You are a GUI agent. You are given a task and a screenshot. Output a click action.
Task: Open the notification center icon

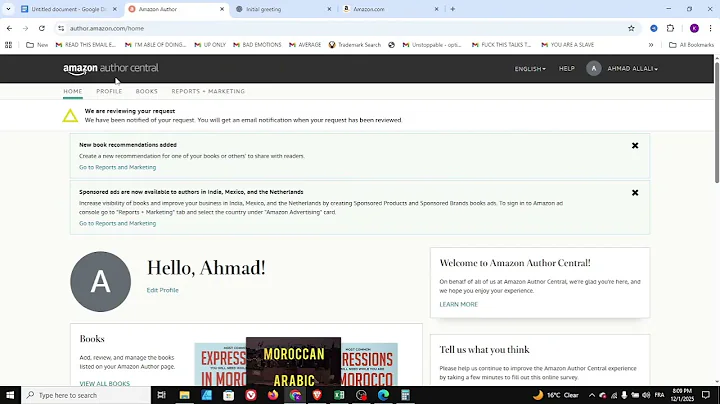click(x=706, y=395)
